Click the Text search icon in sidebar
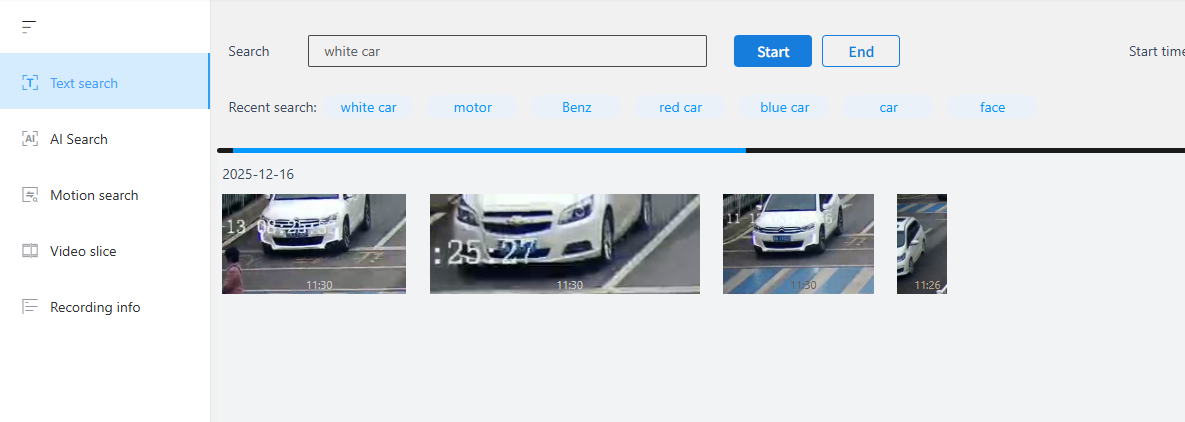This screenshot has width=1185, height=422. (30, 83)
